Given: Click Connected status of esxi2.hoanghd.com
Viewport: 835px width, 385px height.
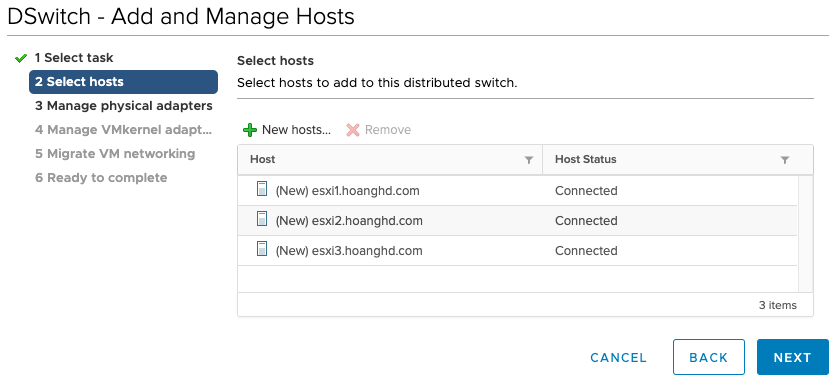Looking at the screenshot, I should point(586,220).
